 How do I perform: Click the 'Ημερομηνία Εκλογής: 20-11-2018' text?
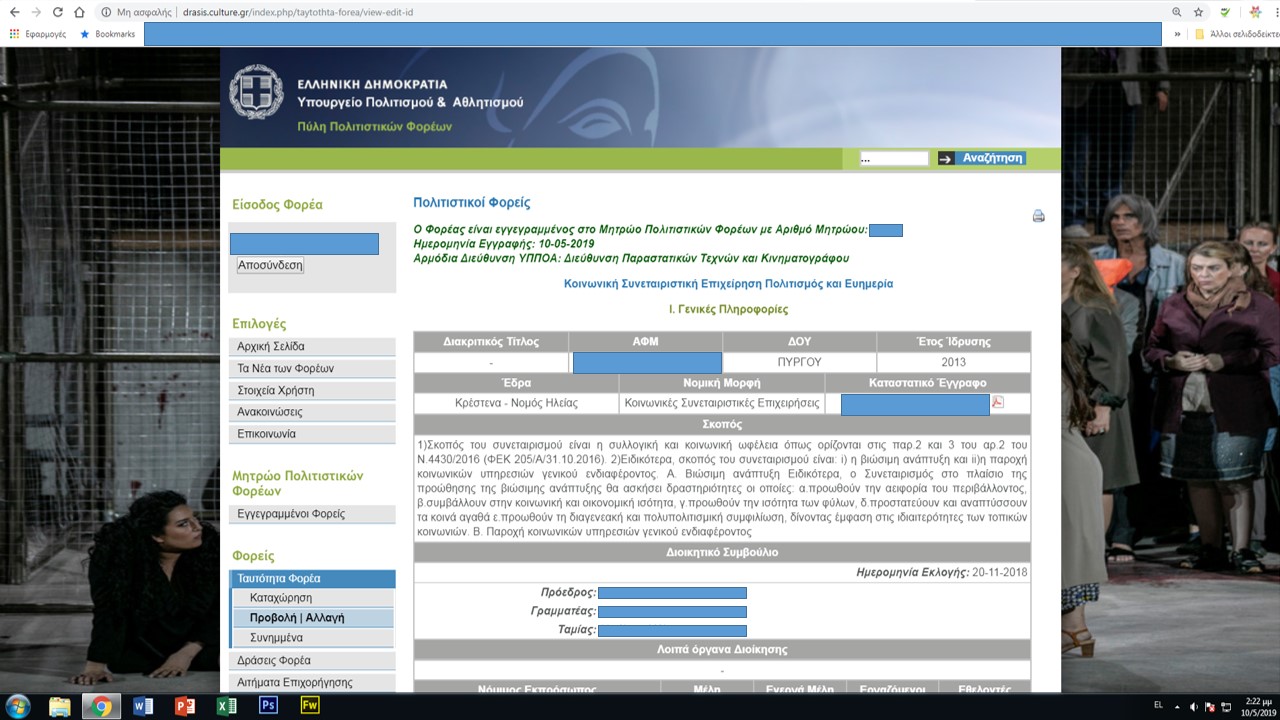tap(942, 573)
